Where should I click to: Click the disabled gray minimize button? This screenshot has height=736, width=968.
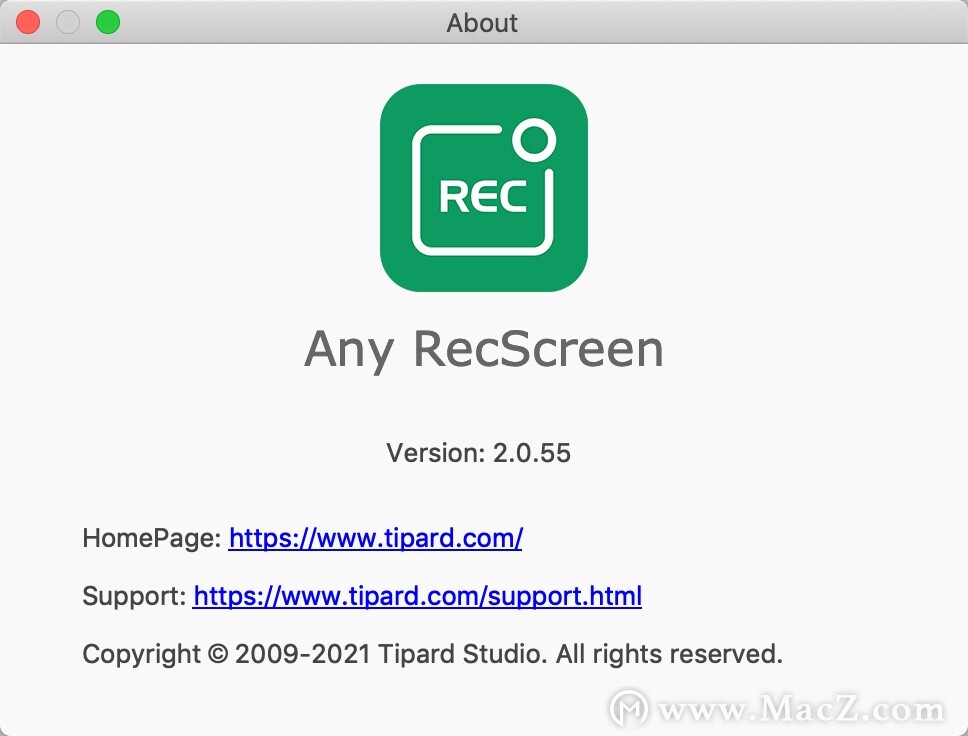68,22
